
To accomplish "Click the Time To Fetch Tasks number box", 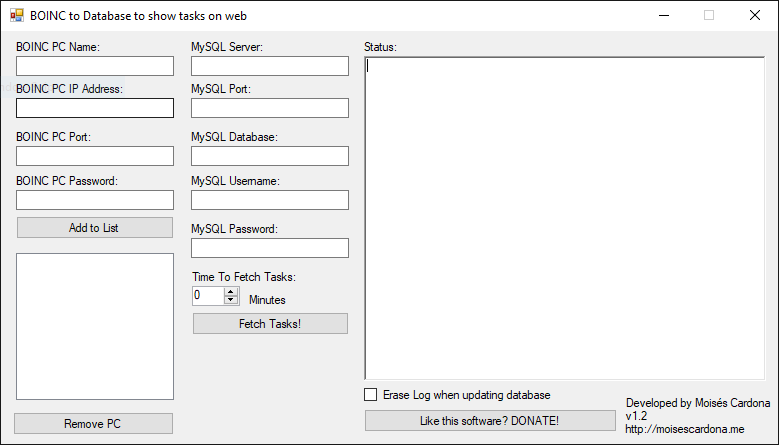I will coord(208,296).
